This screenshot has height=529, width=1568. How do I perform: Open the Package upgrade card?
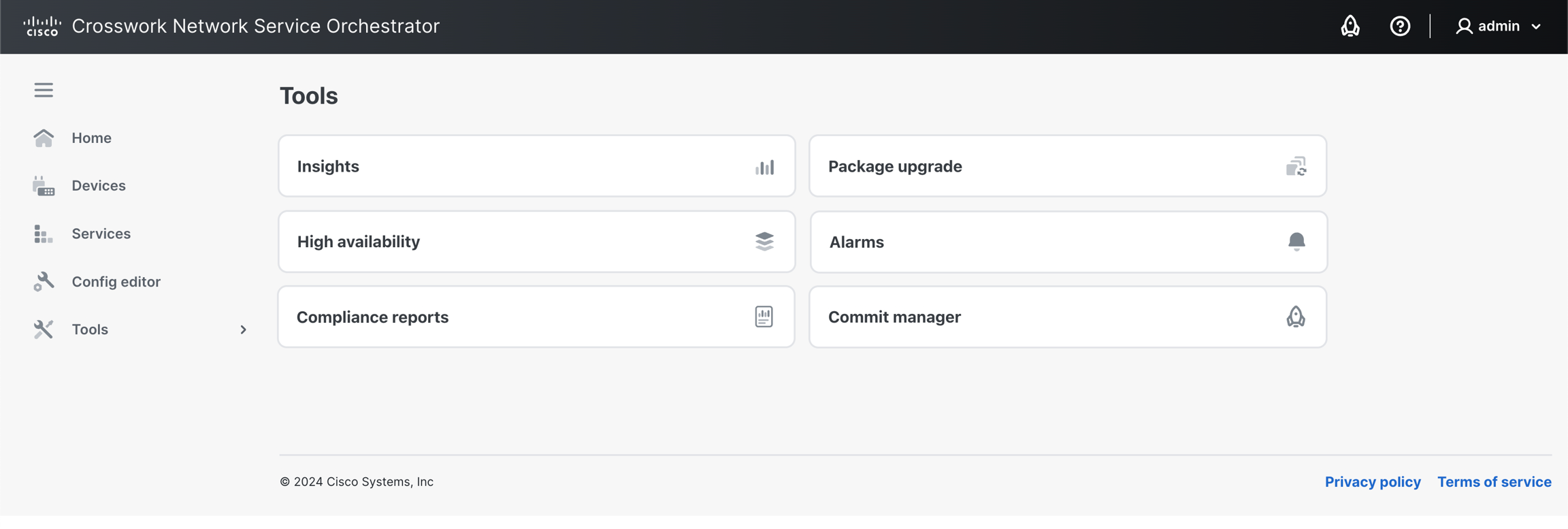click(x=1067, y=167)
